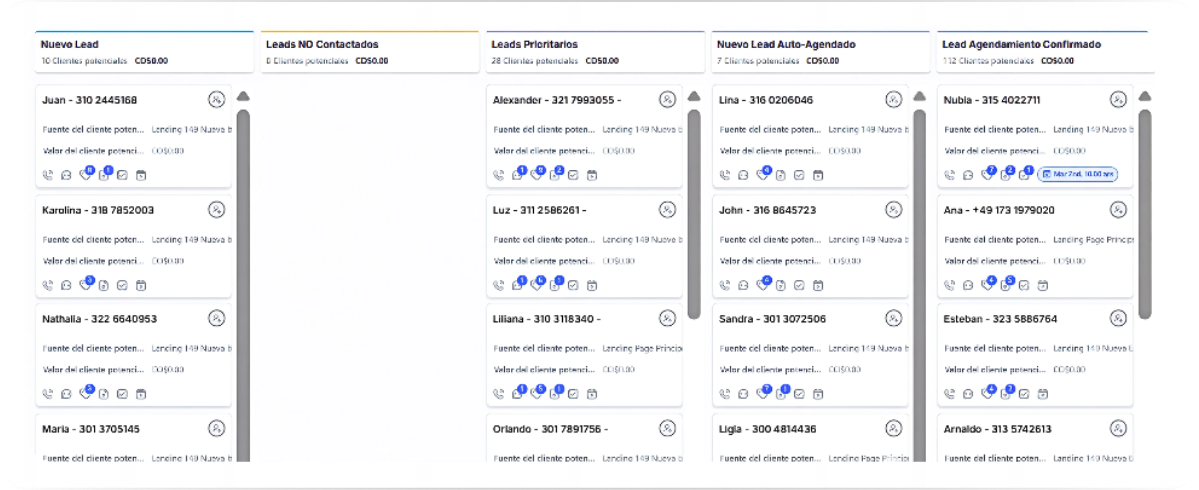
Task: Click assign-user icon on Ligia's card
Action: [x=894, y=428]
